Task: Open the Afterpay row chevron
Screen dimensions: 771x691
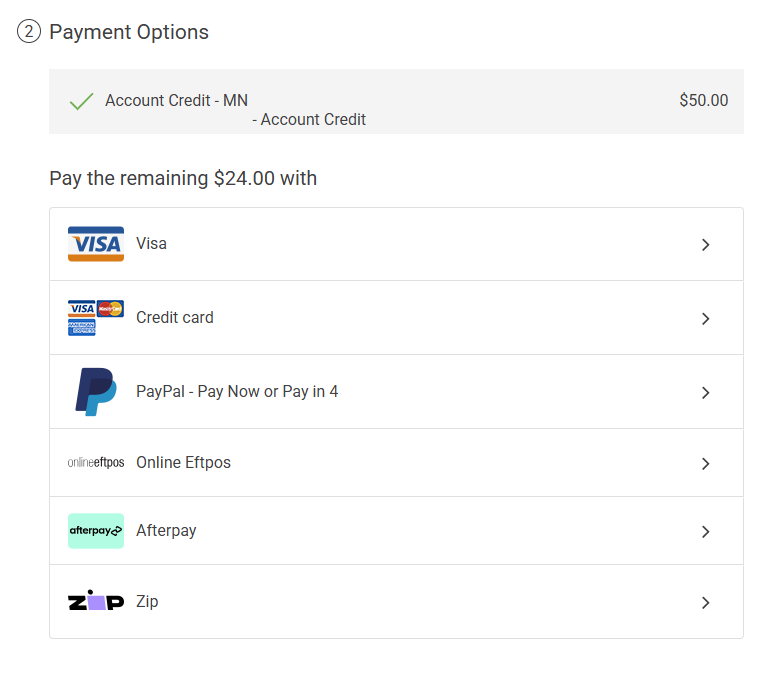Action: (705, 532)
